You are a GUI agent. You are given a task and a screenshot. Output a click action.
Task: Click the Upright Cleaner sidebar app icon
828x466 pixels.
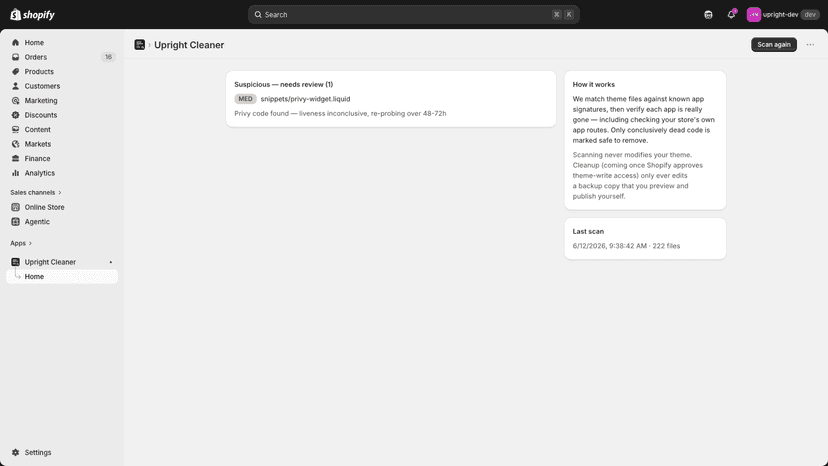[x=15, y=262]
